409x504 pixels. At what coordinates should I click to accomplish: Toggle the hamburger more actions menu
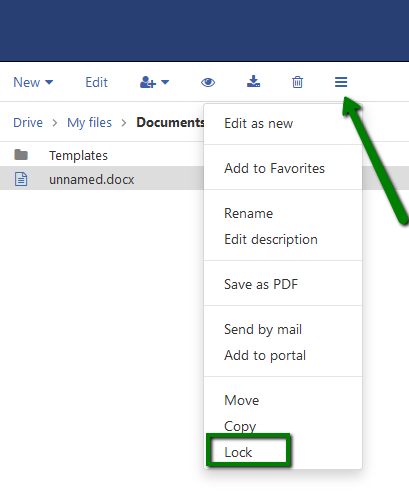pos(341,82)
